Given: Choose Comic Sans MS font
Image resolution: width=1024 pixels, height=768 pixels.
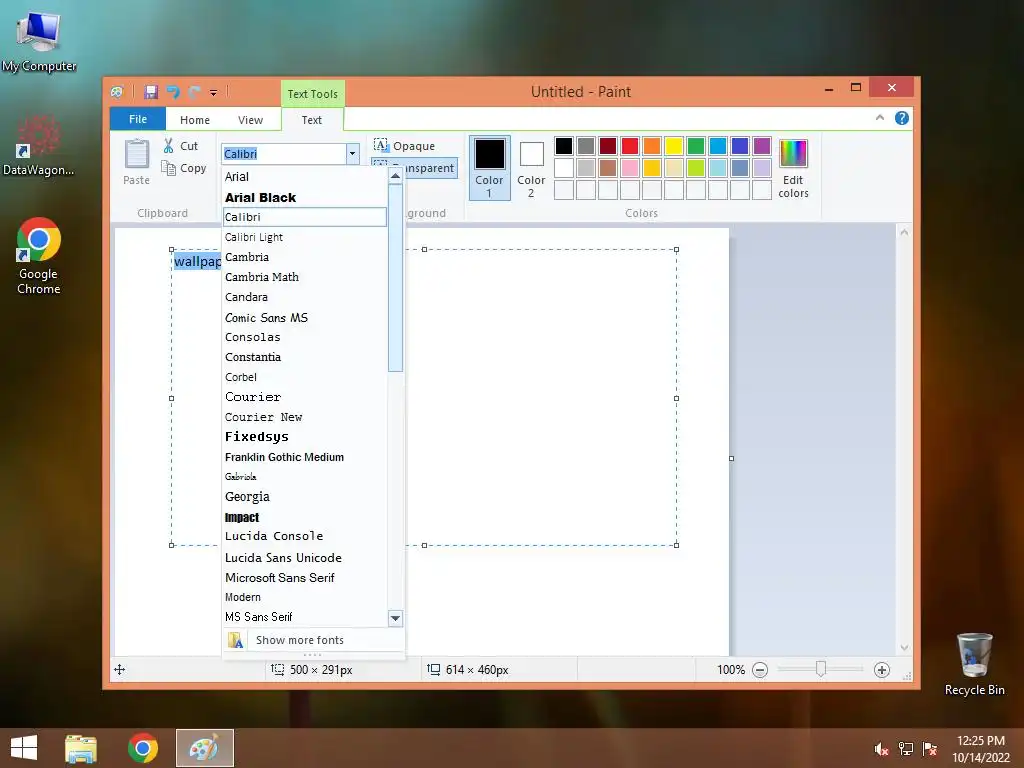Looking at the screenshot, I should (x=305, y=317).
